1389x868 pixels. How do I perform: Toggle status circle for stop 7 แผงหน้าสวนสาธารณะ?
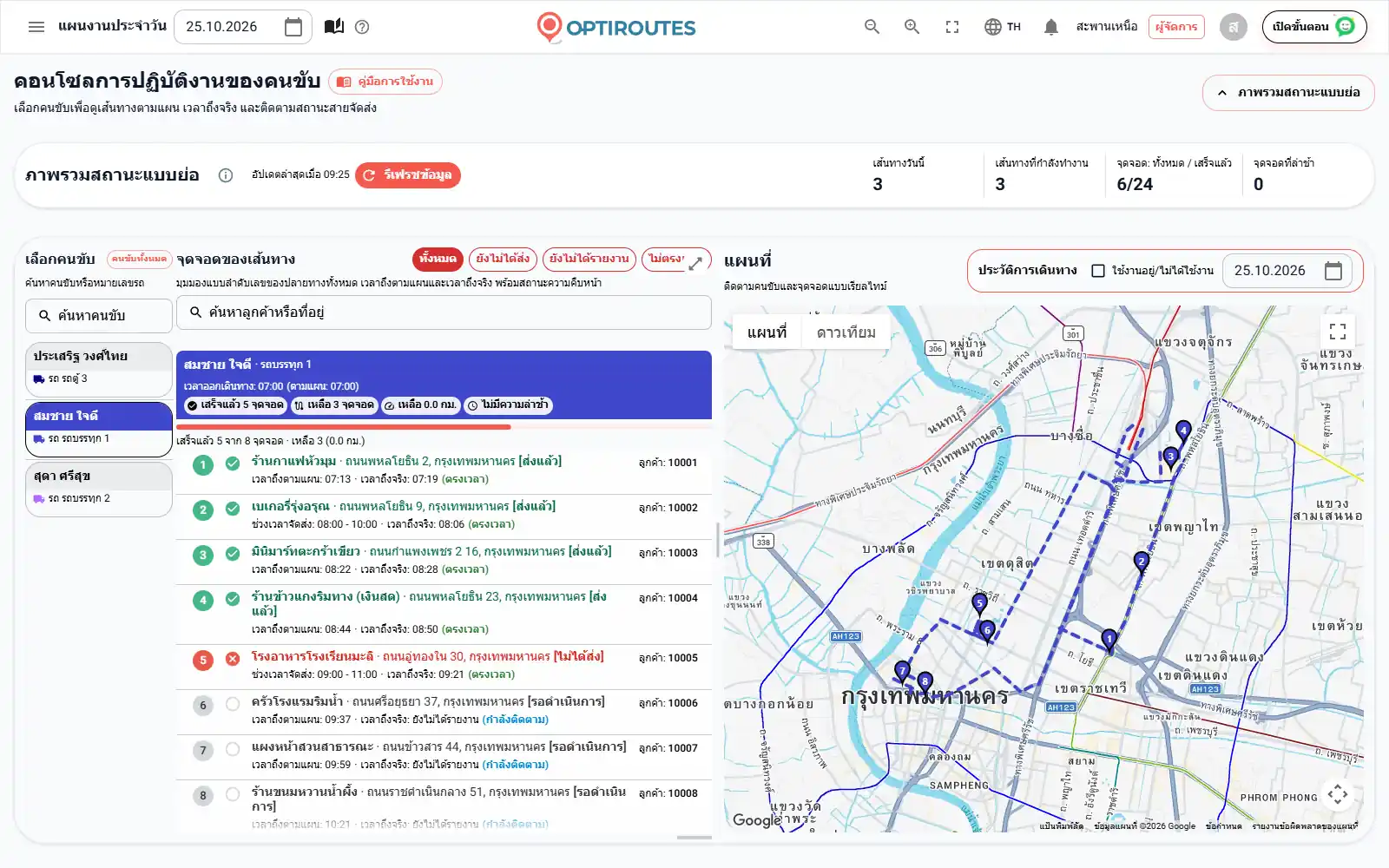point(233,749)
